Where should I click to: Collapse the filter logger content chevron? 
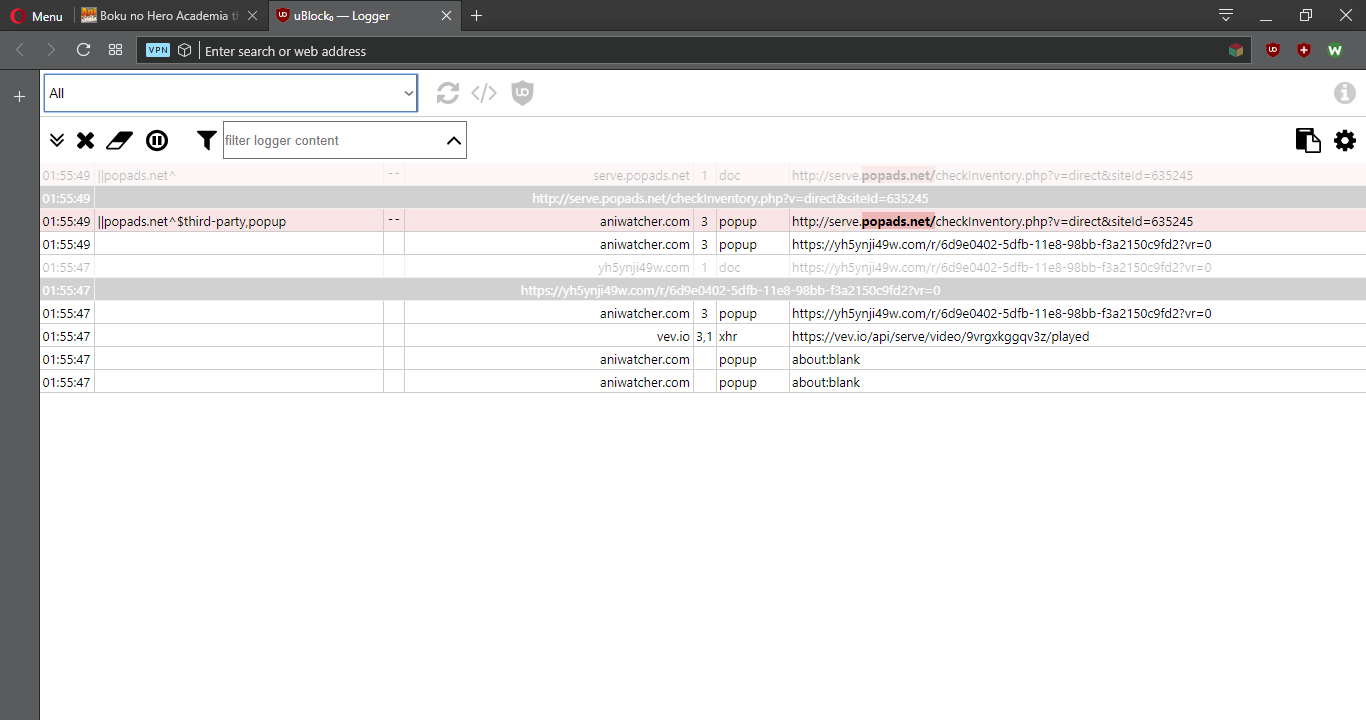point(454,140)
